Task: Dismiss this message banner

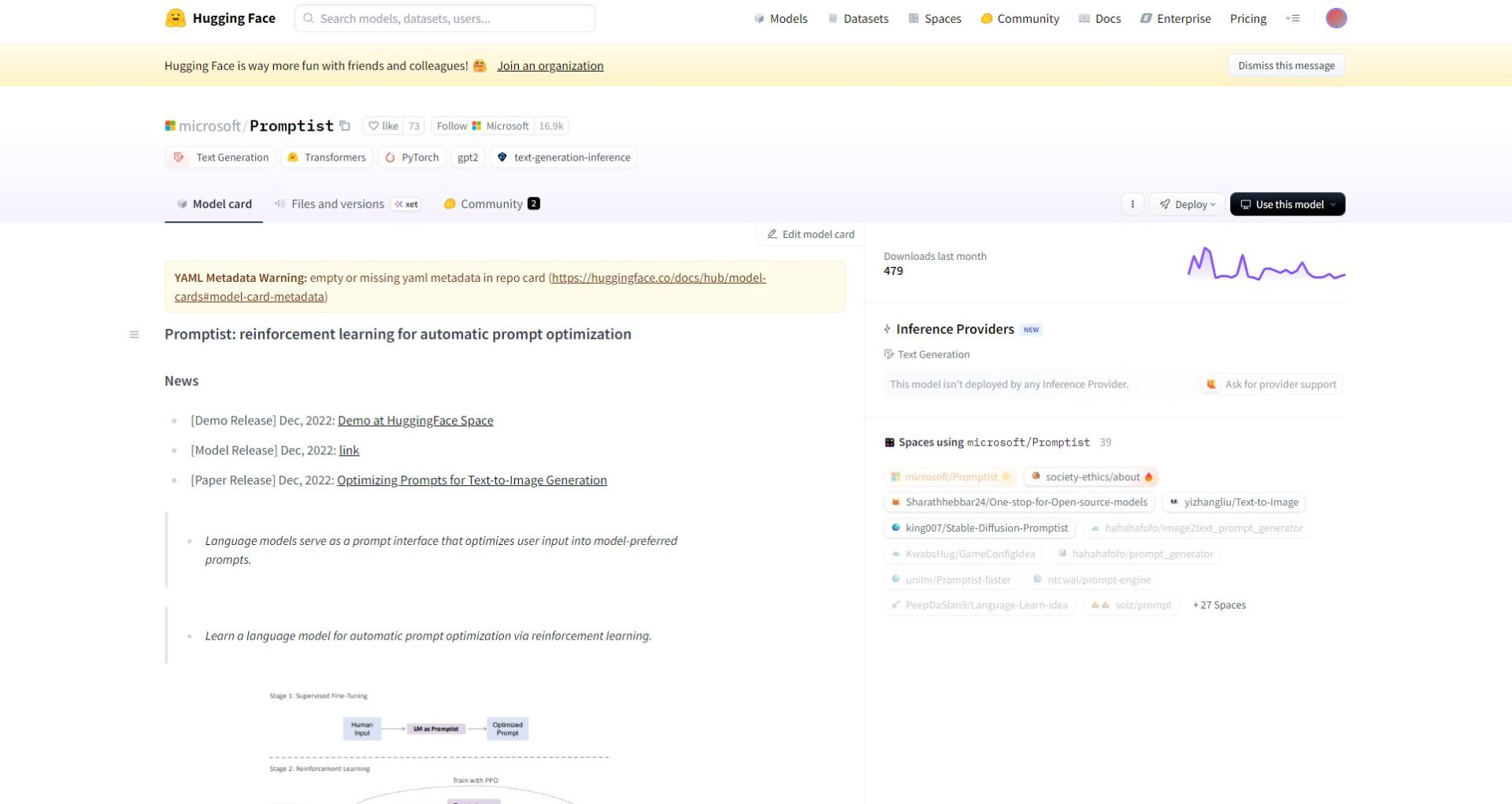Action: tap(1285, 65)
